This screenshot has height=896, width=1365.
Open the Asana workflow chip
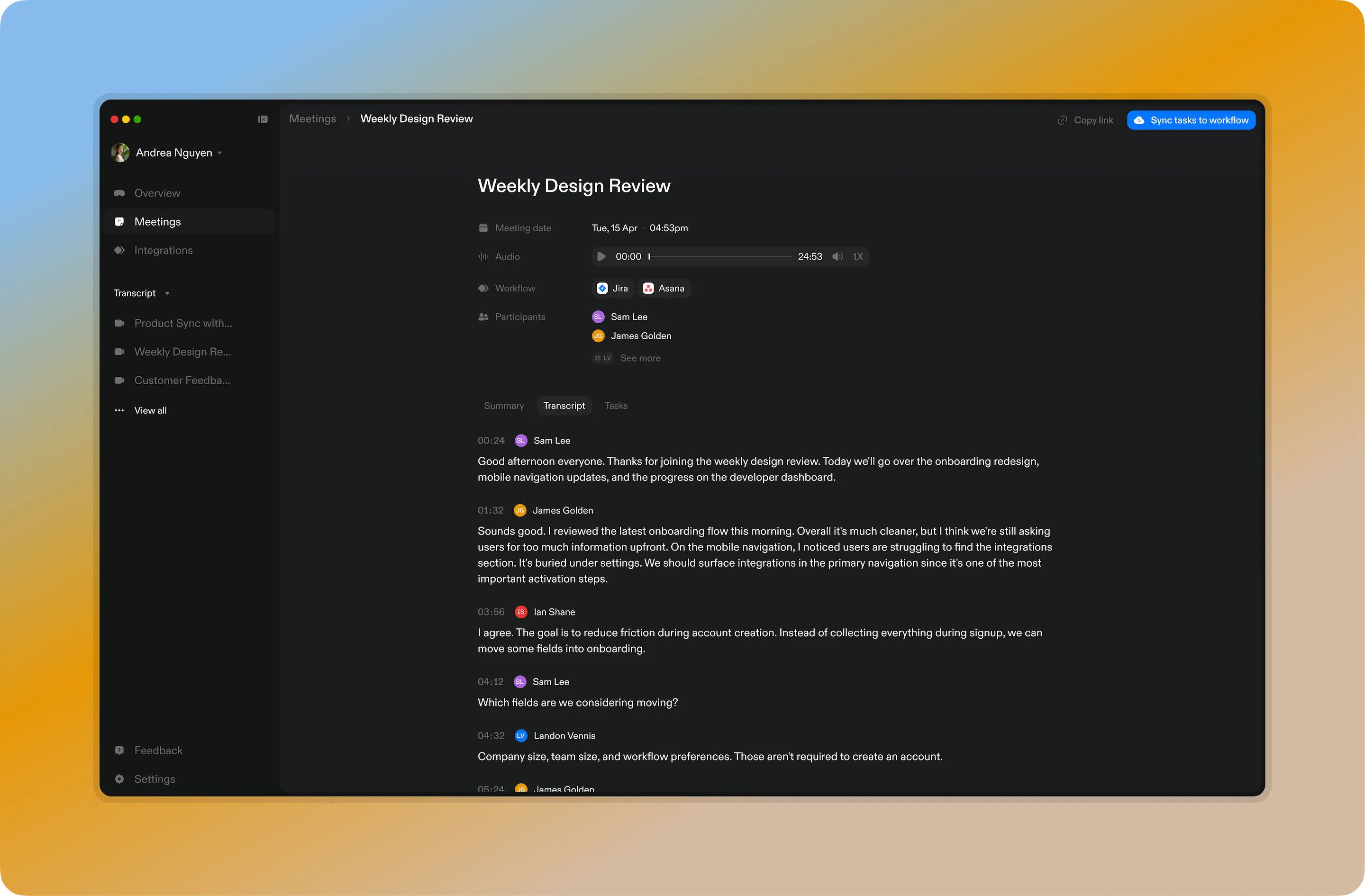coord(664,289)
